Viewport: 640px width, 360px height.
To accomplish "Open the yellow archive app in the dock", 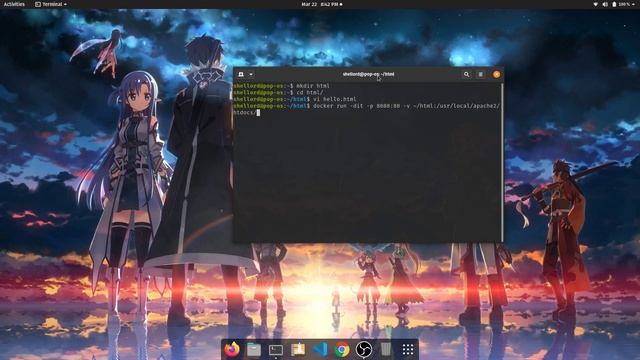I will click(298, 349).
